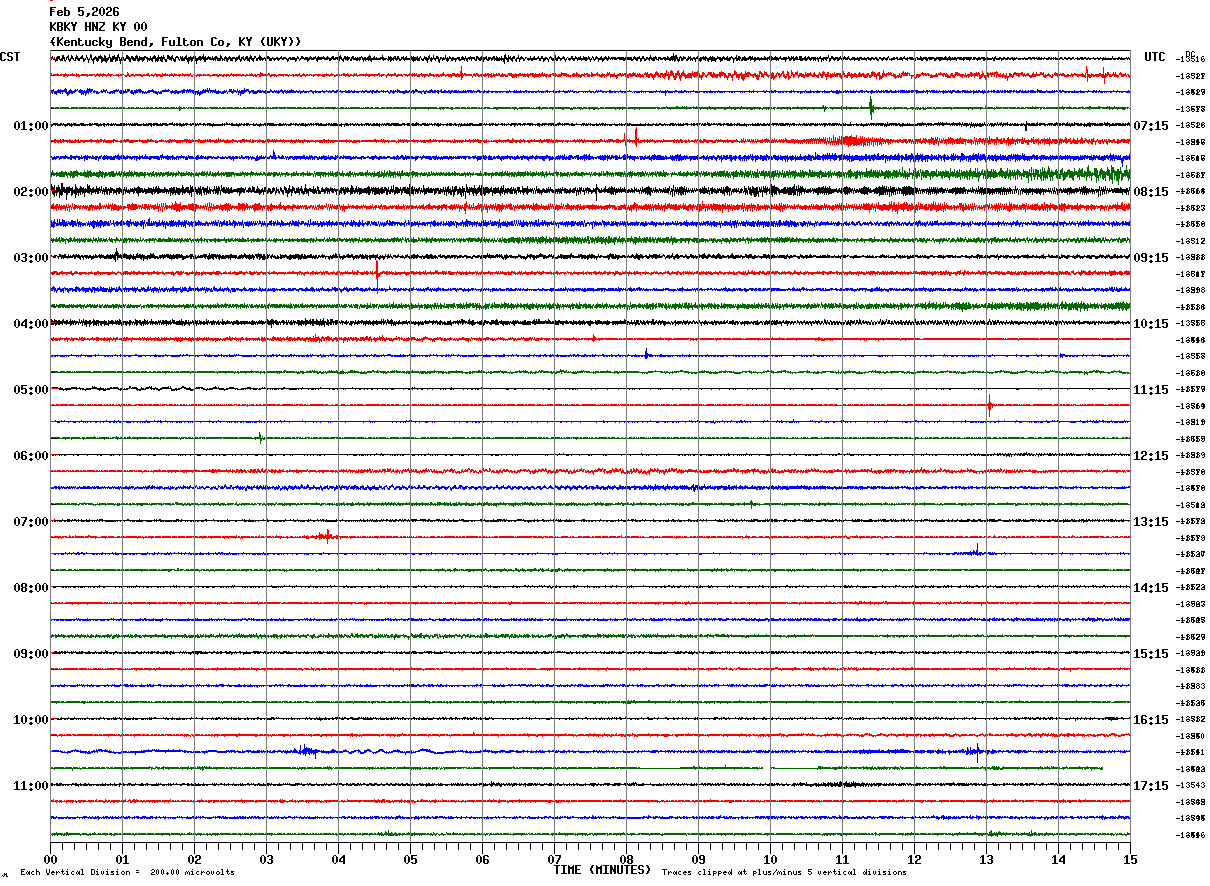Image resolution: width=1210 pixels, height=886 pixels.
Task: Click the green spike in trace just above 01:00
Action: click(871, 107)
